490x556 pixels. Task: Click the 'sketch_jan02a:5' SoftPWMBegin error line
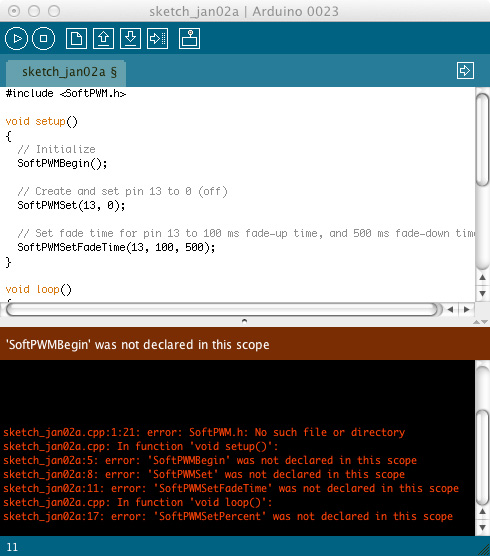click(x=210, y=460)
